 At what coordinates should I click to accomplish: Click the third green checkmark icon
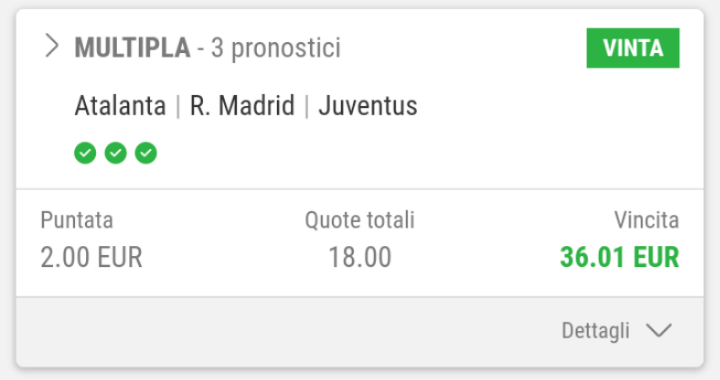pos(146,153)
